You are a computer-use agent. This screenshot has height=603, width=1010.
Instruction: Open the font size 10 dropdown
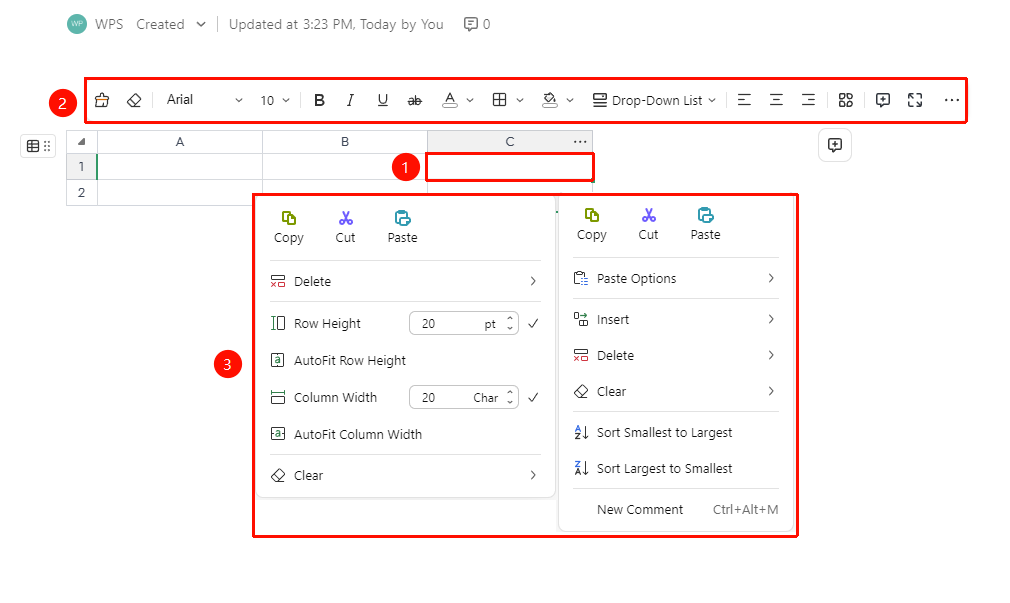[x=275, y=100]
